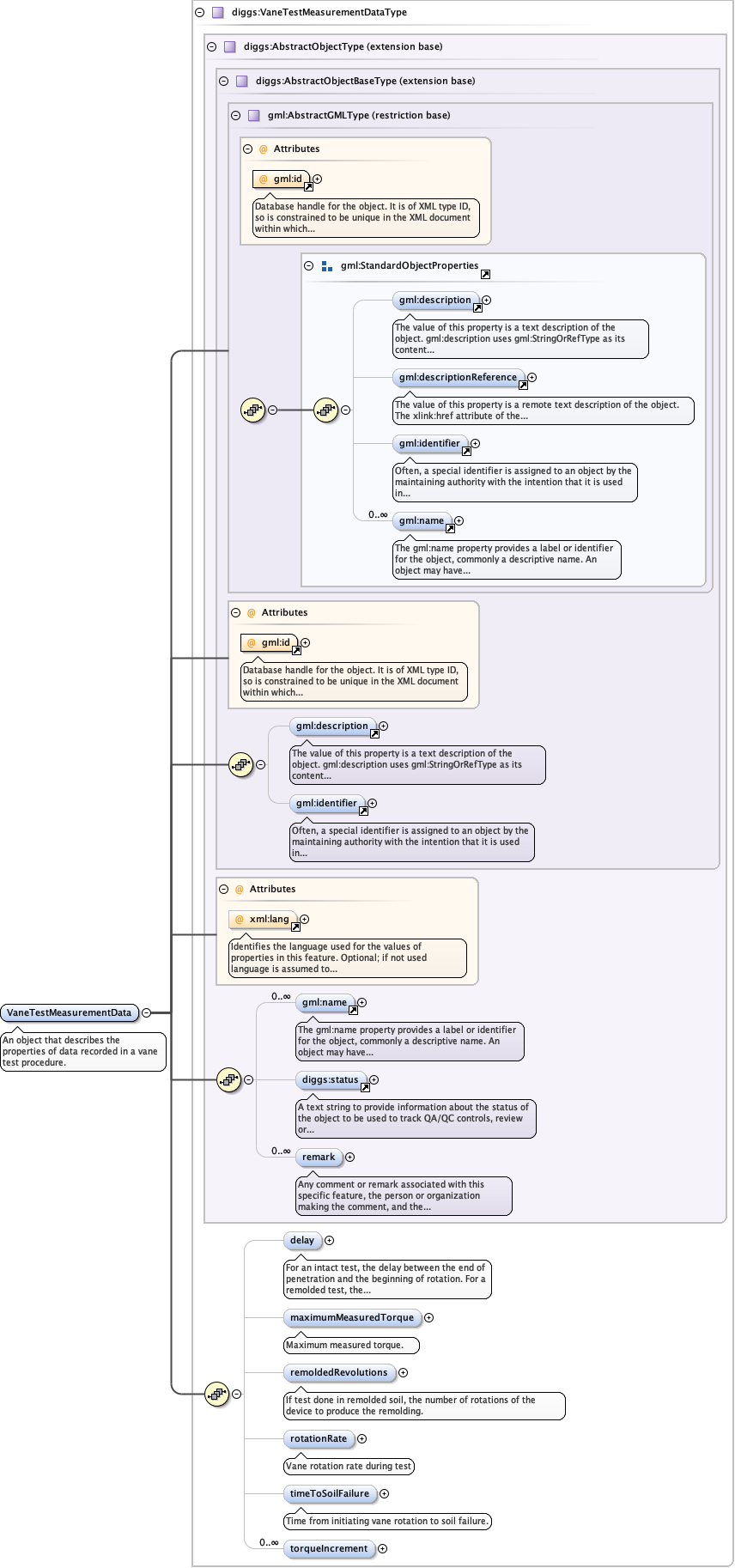Click the diggs:VaneTestMeasurementDataType purple type icon
The image size is (735, 1568).
click(x=218, y=13)
